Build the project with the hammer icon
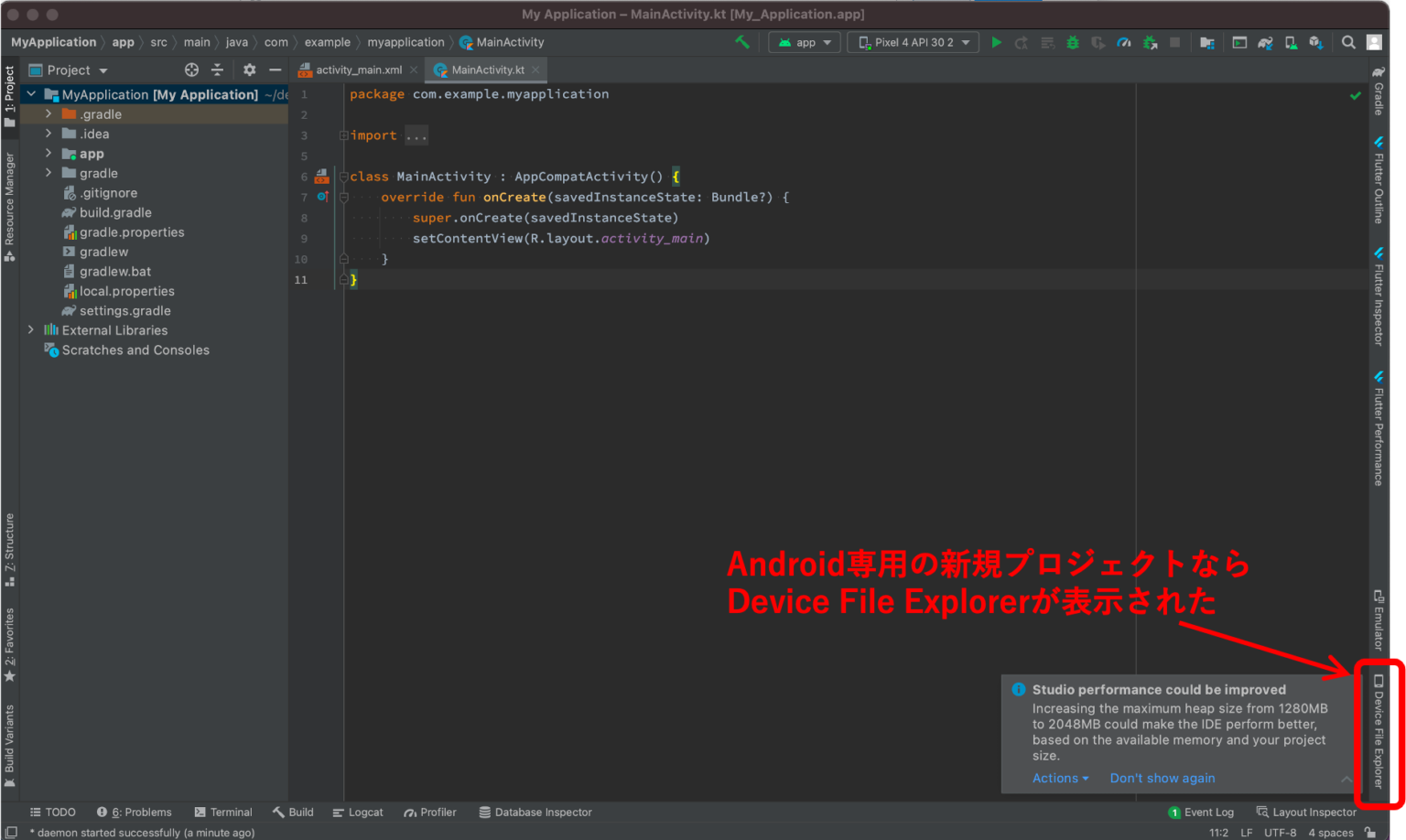This screenshot has height=840, width=1406. click(x=741, y=42)
